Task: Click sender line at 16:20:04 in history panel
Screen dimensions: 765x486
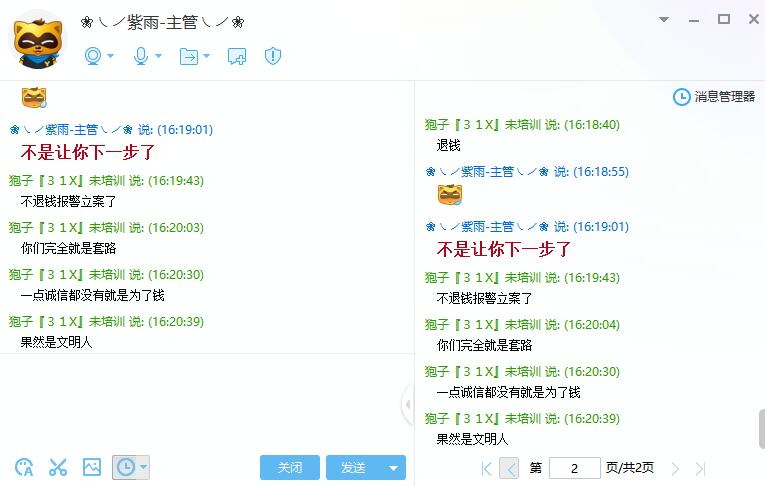Action: [x=522, y=324]
